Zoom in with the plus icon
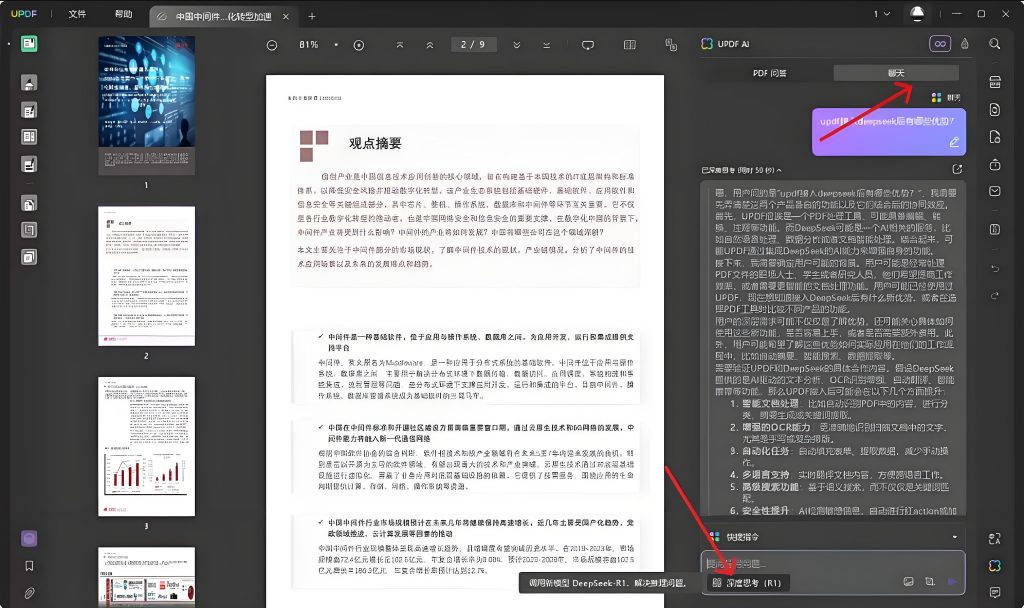Image resolution: width=1024 pixels, height=608 pixels. (x=359, y=45)
